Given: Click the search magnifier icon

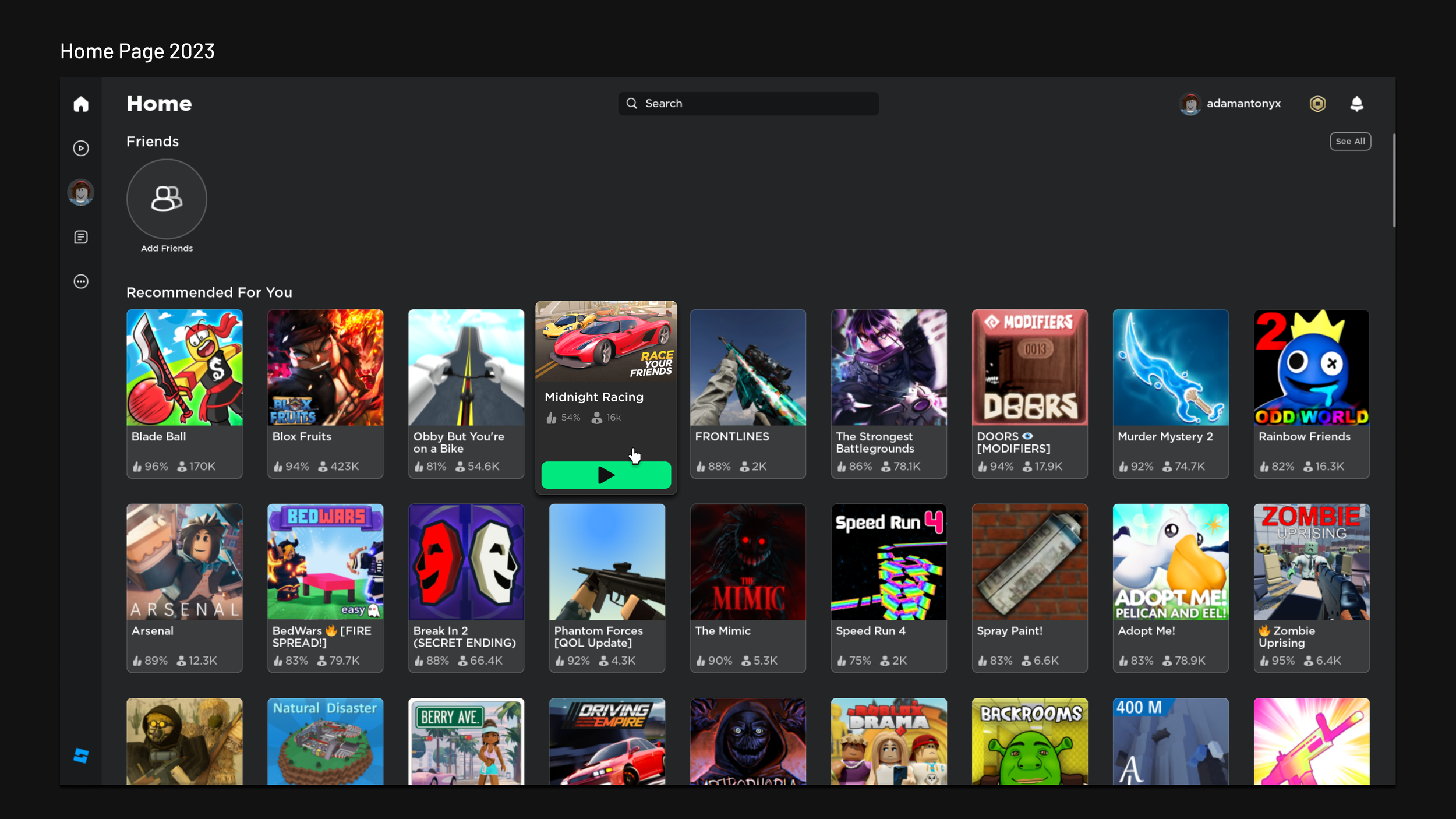Looking at the screenshot, I should (x=631, y=103).
